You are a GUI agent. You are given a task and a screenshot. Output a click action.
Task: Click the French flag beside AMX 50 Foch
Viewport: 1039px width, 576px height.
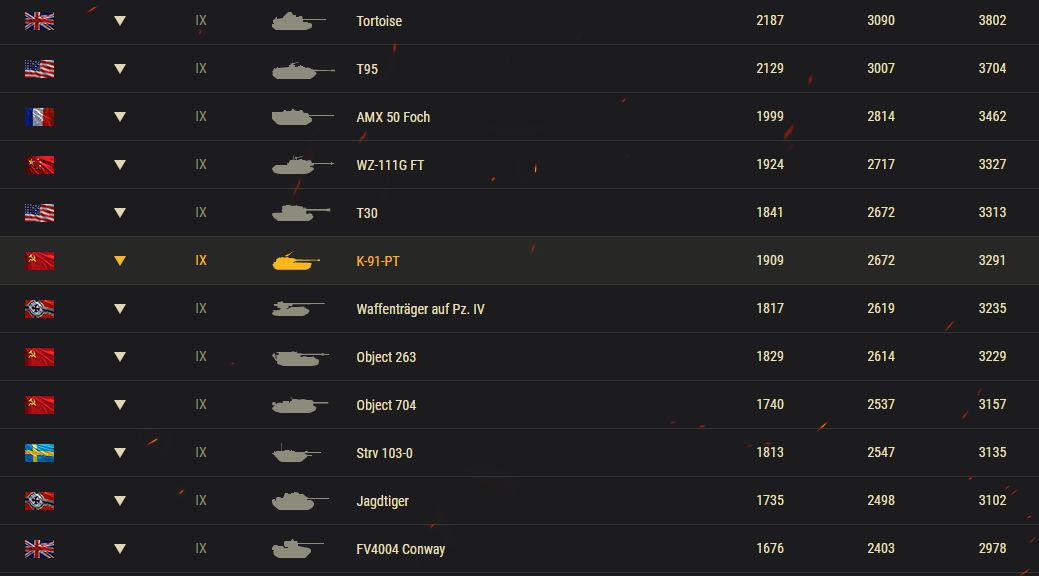tap(39, 117)
